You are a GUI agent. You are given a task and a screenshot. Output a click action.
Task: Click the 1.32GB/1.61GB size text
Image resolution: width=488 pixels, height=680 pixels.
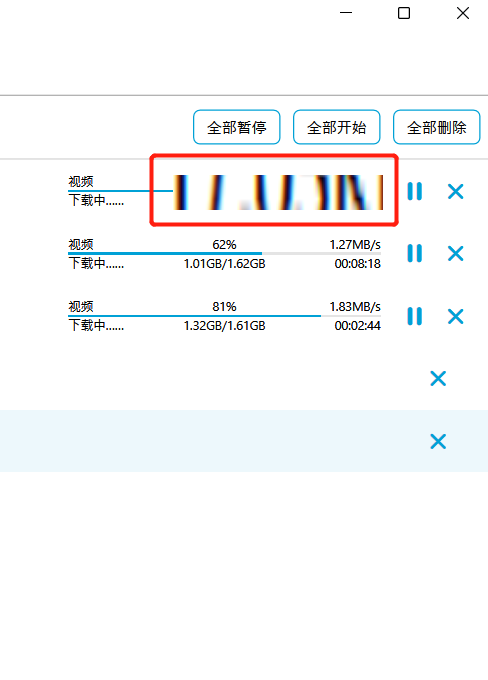click(224, 326)
